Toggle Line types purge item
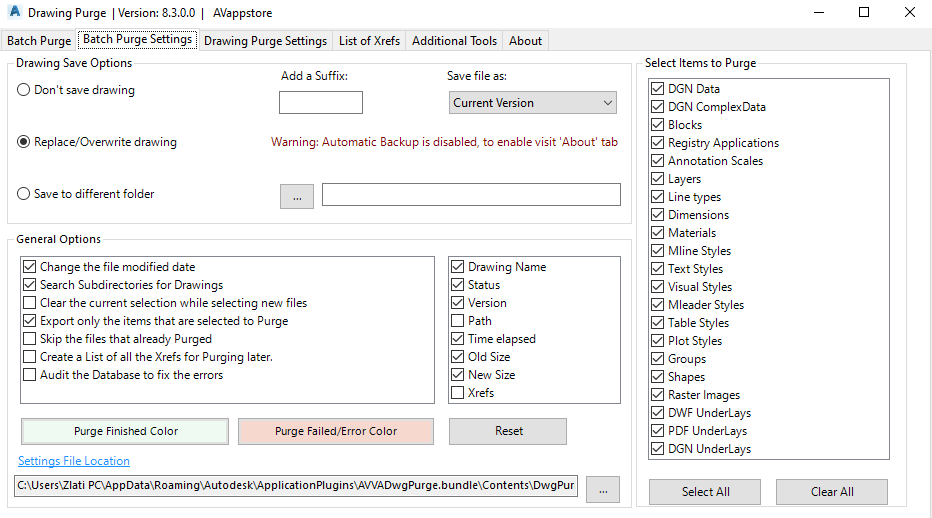932x518 pixels. 657,196
